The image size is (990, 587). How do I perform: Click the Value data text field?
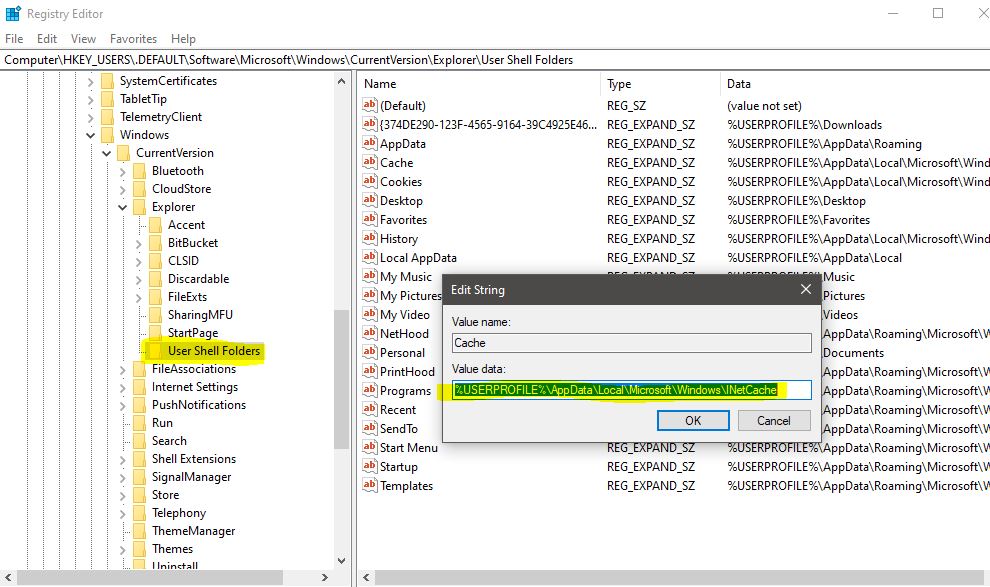click(632, 390)
